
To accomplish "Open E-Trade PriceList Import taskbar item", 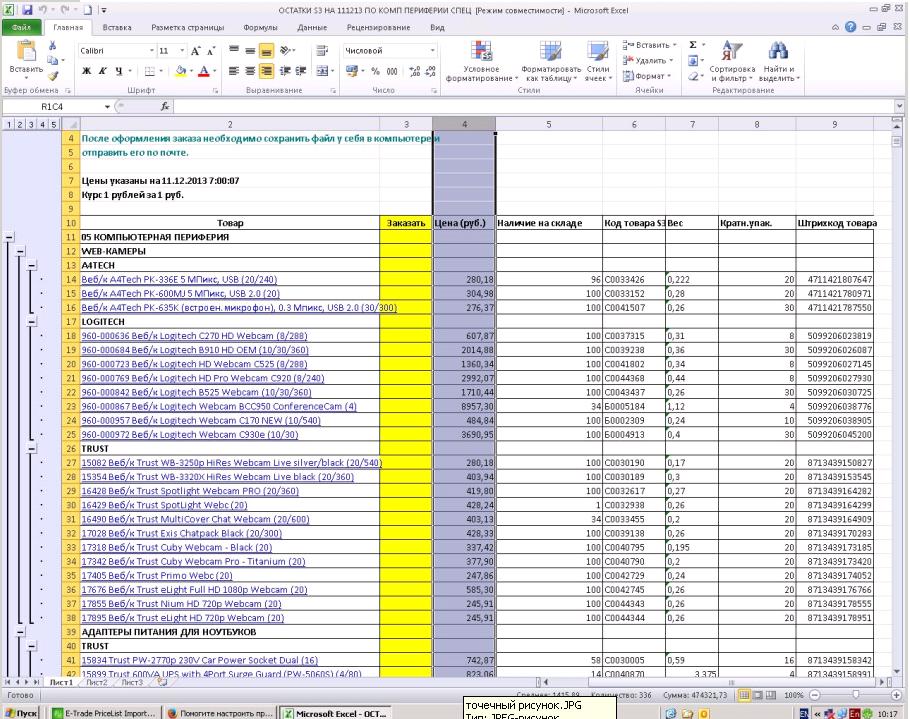I will pyautogui.click(x=104, y=713).
